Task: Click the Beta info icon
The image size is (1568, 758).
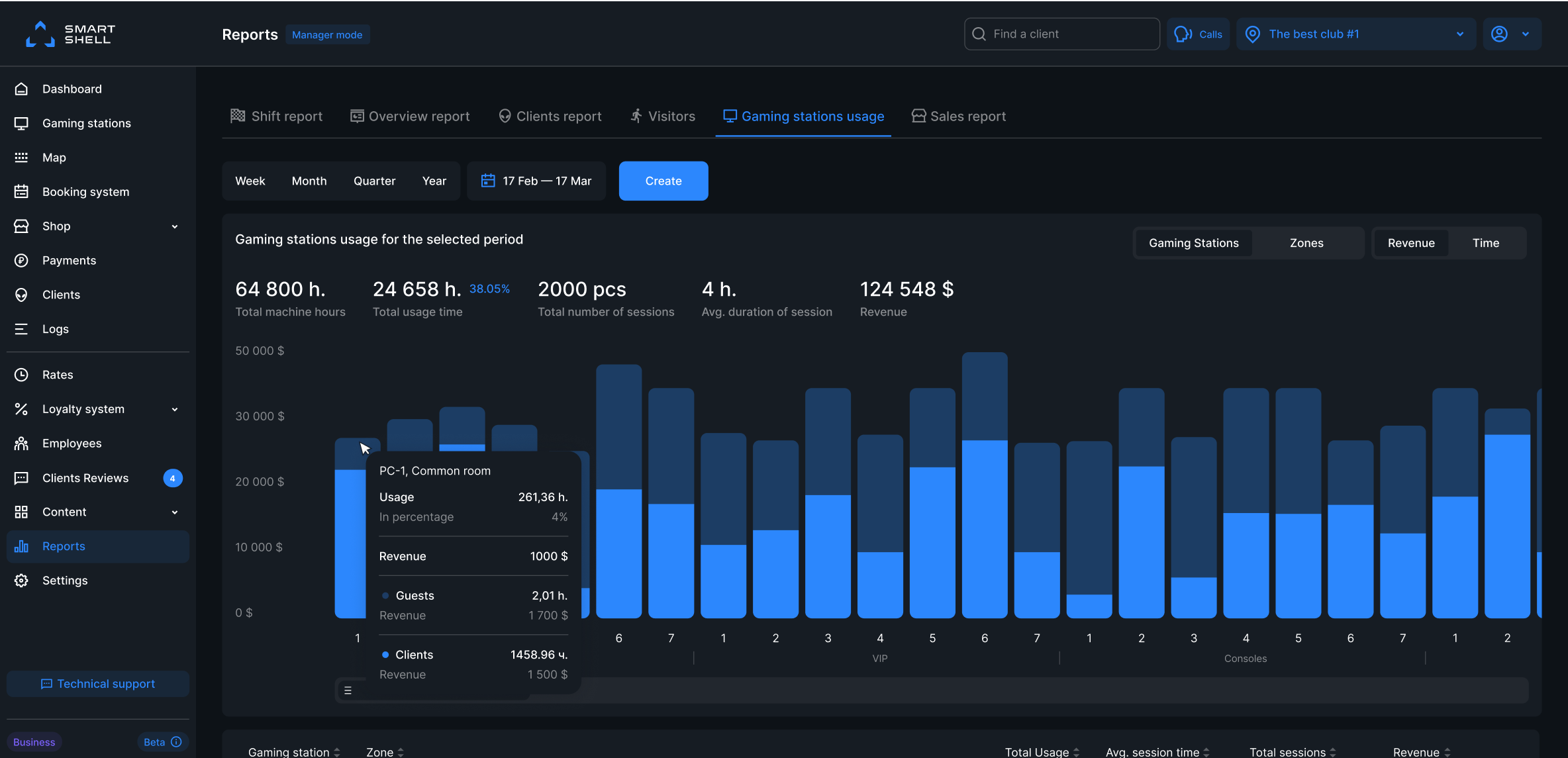Action: pyautogui.click(x=176, y=742)
